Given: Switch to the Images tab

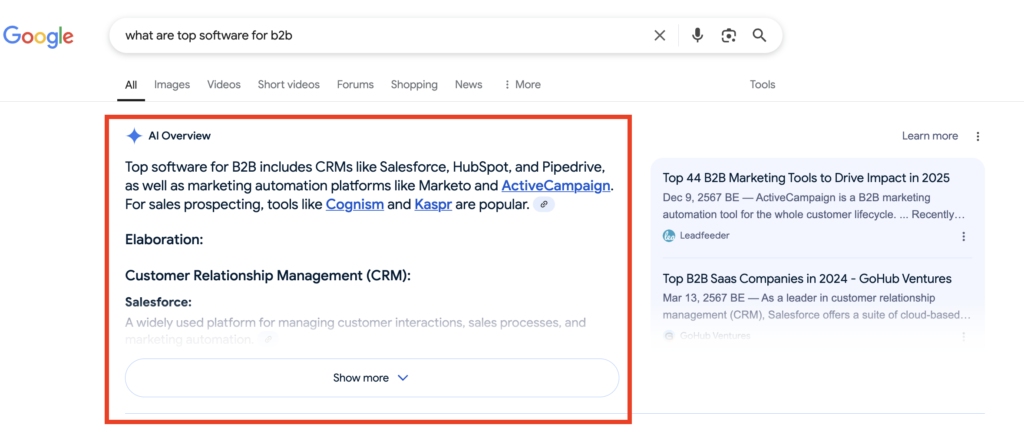Looking at the screenshot, I should pos(172,84).
